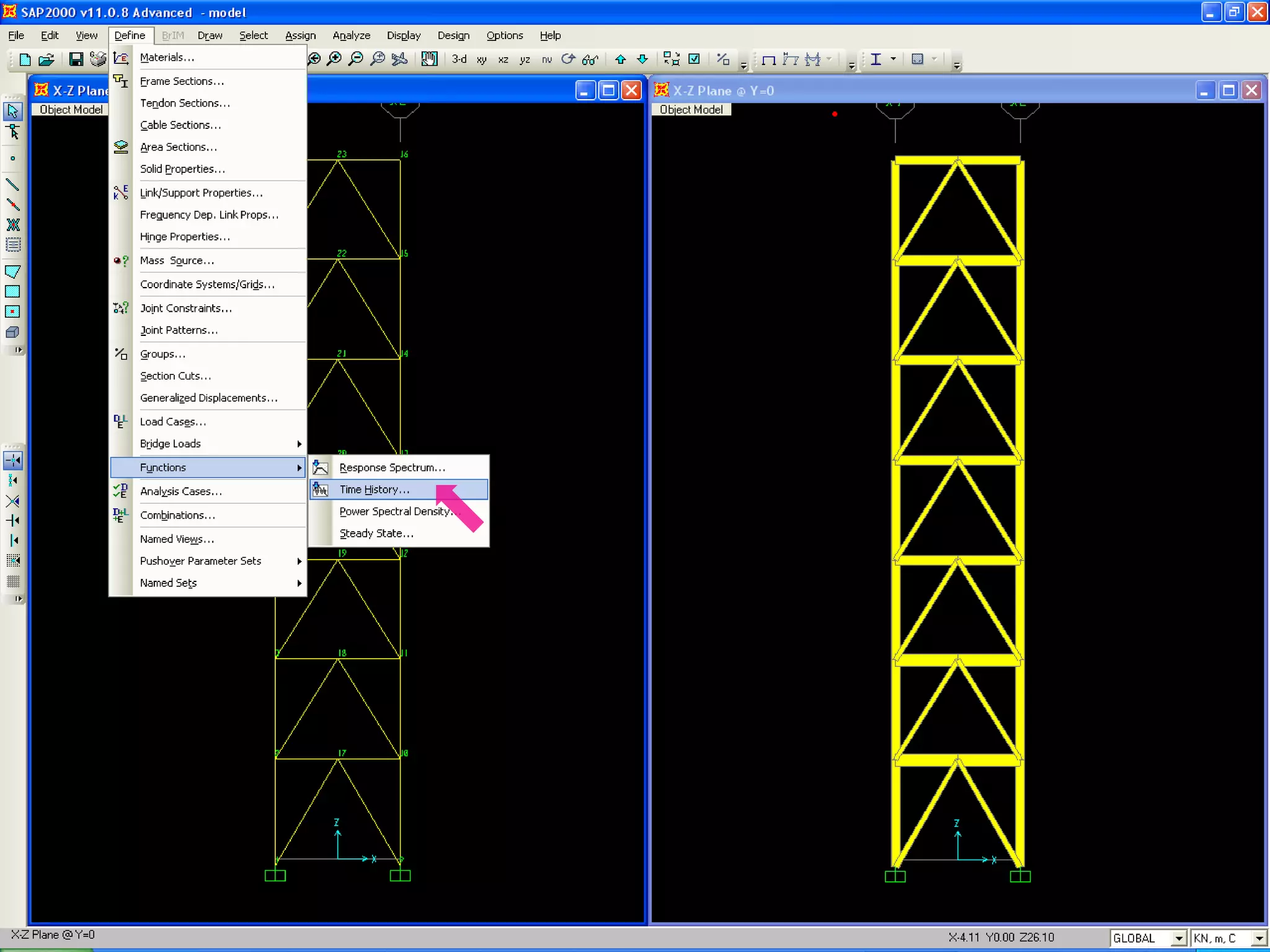This screenshot has width=1270, height=952.
Task: Open the GLOBAL coordinate system dropdown
Action: point(1179,938)
